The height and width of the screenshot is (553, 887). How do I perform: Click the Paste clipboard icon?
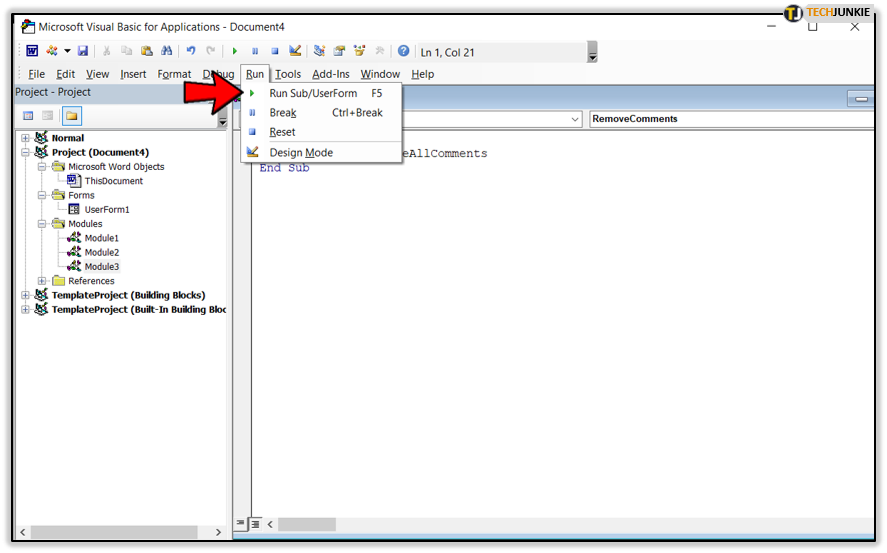click(x=147, y=51)
